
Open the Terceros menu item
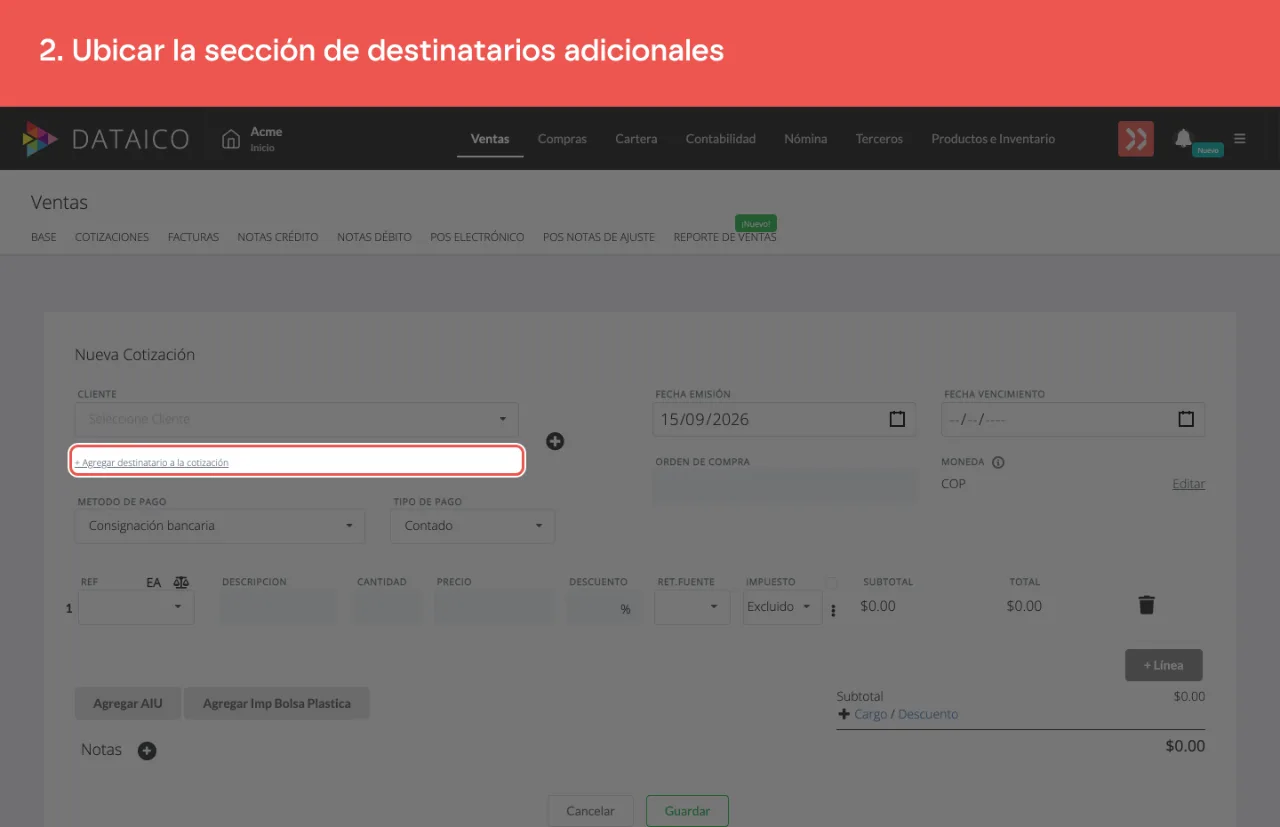[x=879, y=139]
